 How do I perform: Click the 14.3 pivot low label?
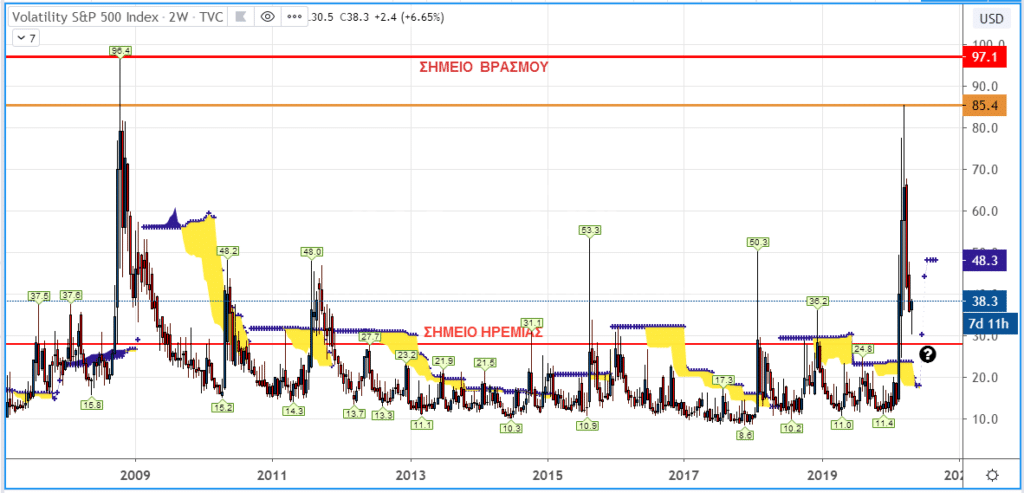click(294, 411)
